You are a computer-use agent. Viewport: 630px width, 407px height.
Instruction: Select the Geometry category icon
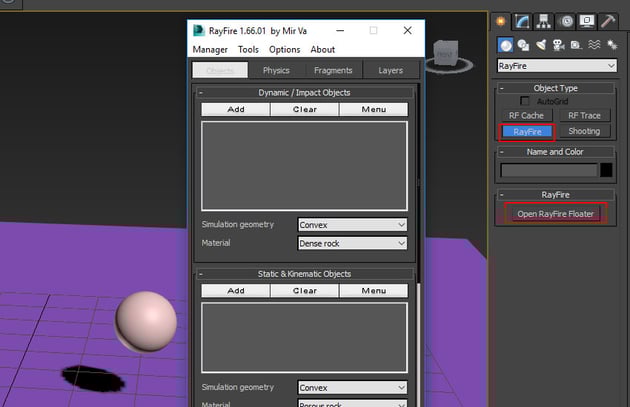pos(506,45)
